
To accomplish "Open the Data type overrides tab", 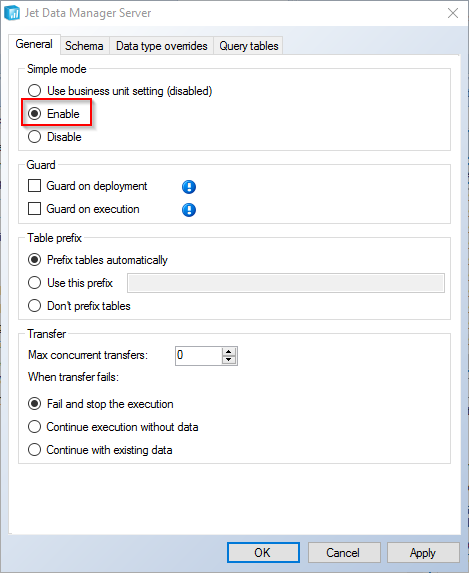I will point(162,46).
